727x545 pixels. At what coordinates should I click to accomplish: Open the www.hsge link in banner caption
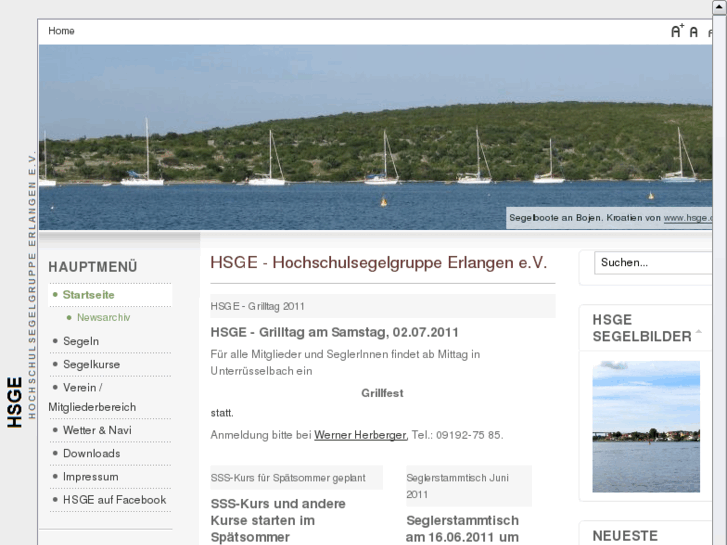click(x=688, y=218)
